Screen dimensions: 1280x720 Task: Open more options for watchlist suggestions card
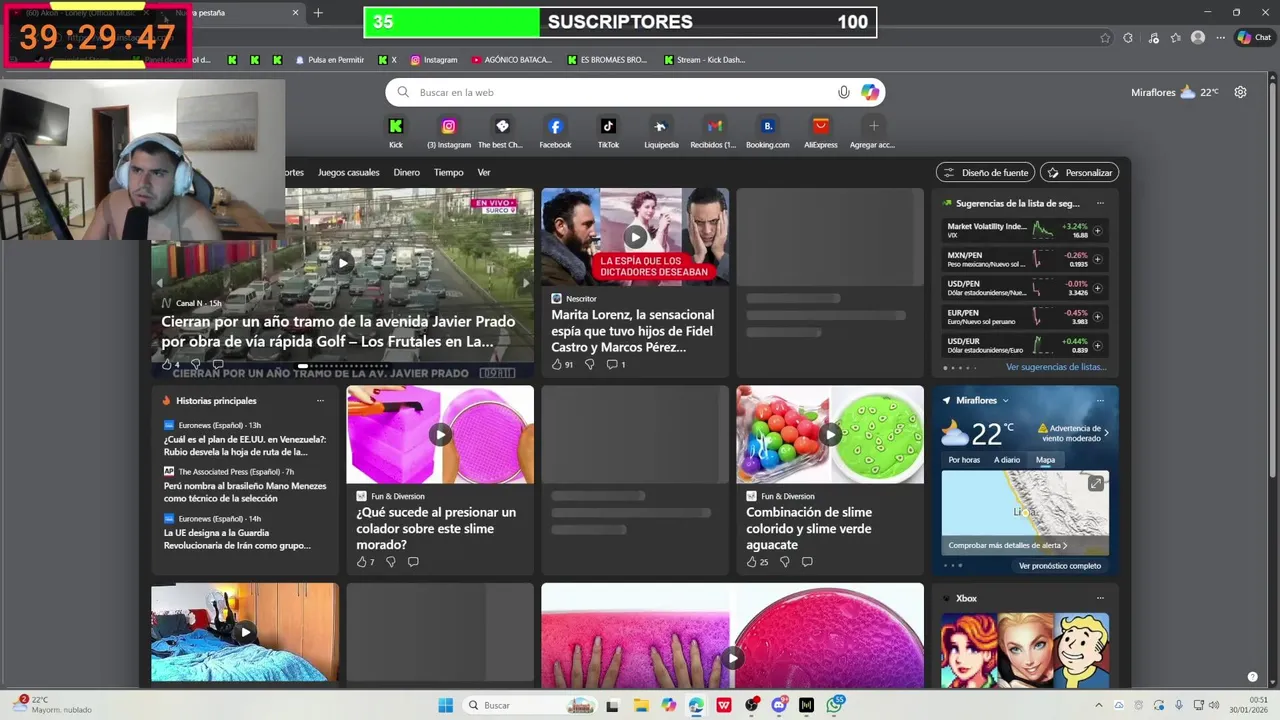pos(1100,203)
